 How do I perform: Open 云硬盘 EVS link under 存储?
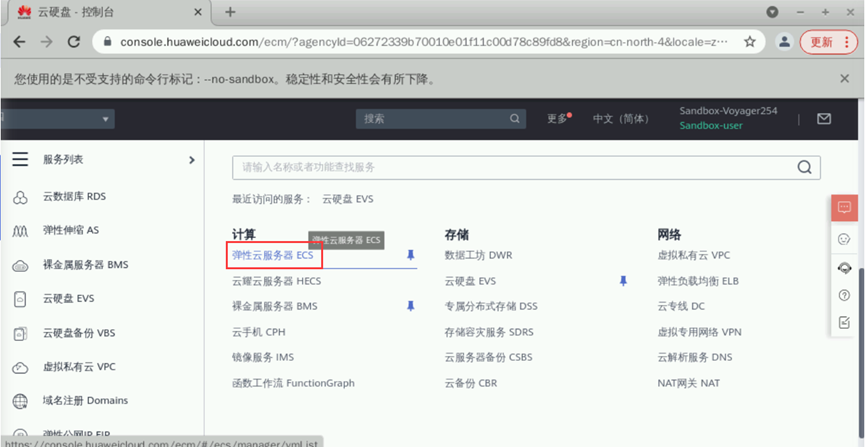point(470,281)
